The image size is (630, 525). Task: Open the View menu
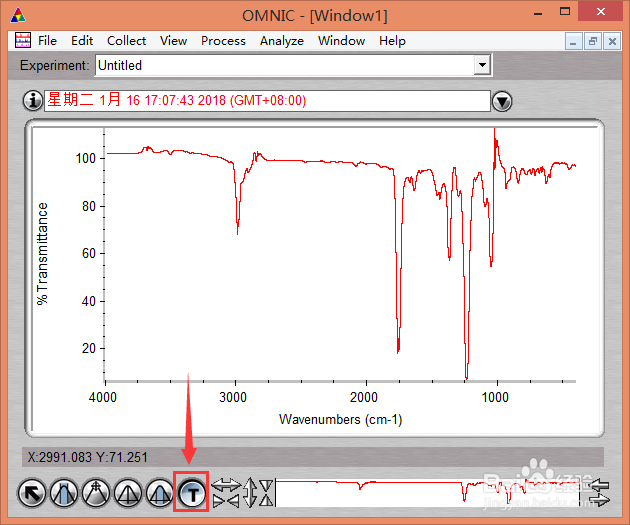pyautogui.click(x=174, y=41)
